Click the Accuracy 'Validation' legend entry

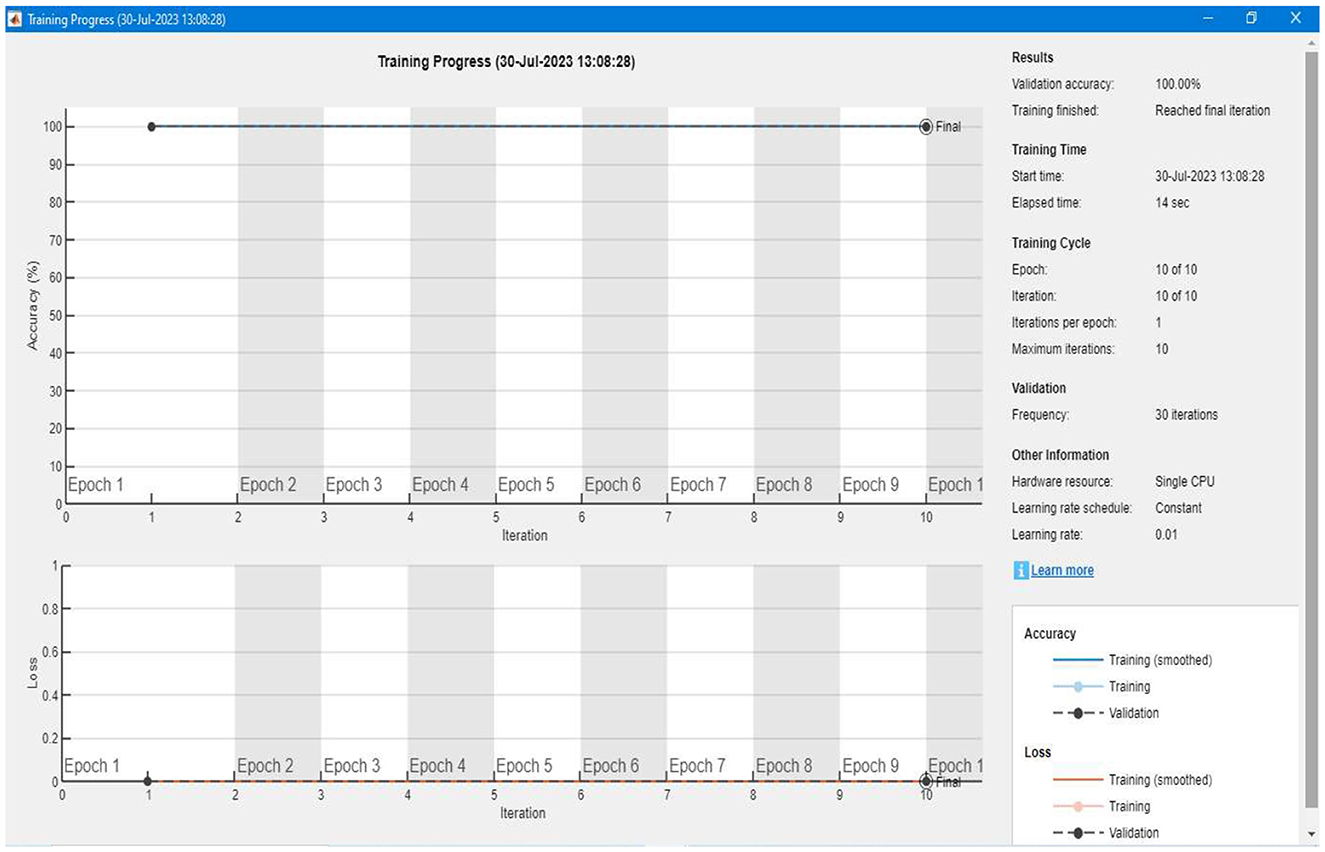click(1106, 713)
